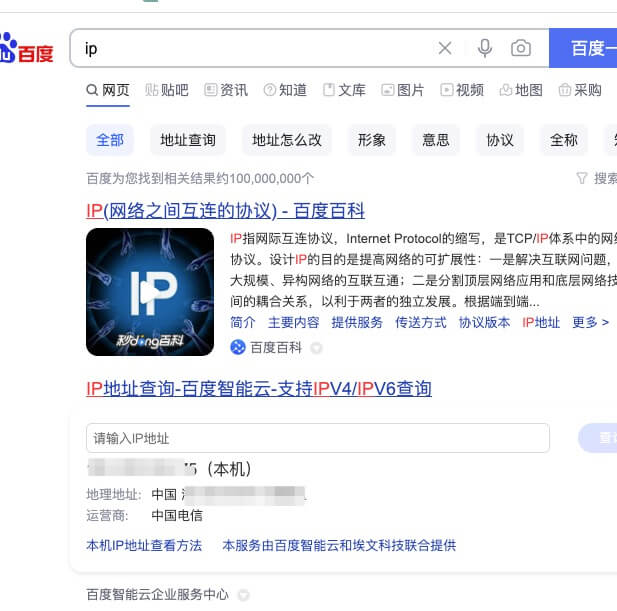Open the IP(网络之间互连的协议) Baike result
The image size is (617, 611).
click(225, 211)
